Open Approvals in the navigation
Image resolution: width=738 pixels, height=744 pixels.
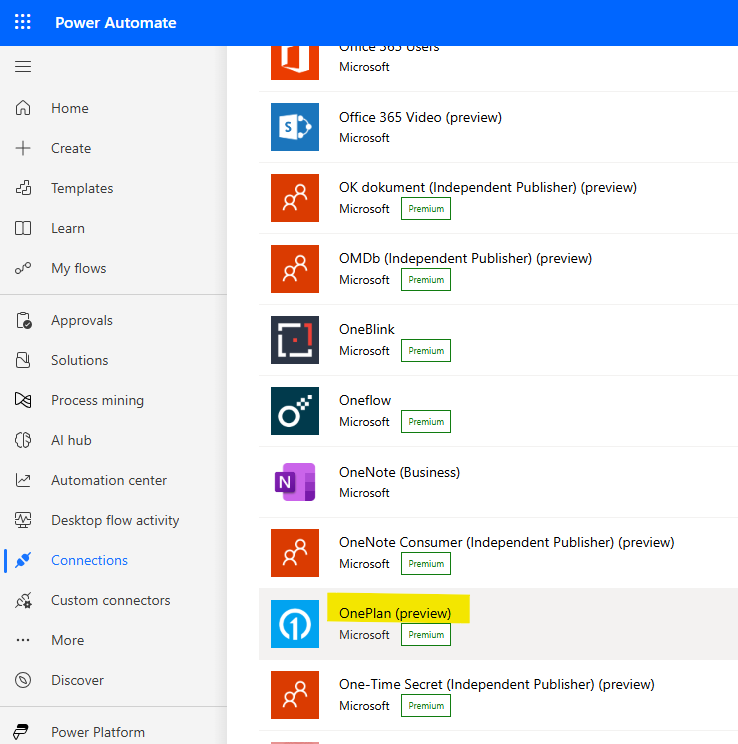click(81, 320)
